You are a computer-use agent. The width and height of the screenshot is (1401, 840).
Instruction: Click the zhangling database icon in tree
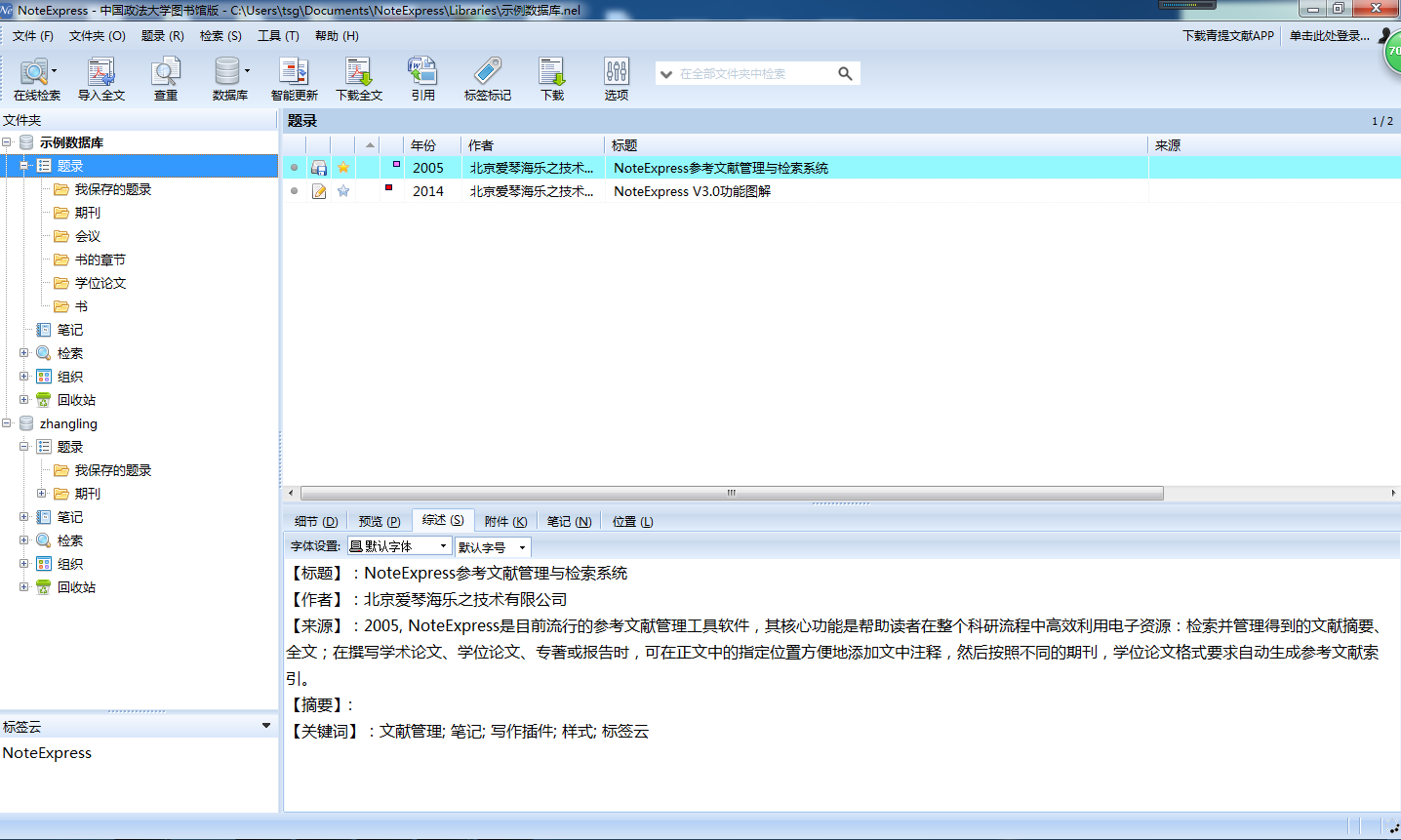pyautogui.click(x=26, y=423)
